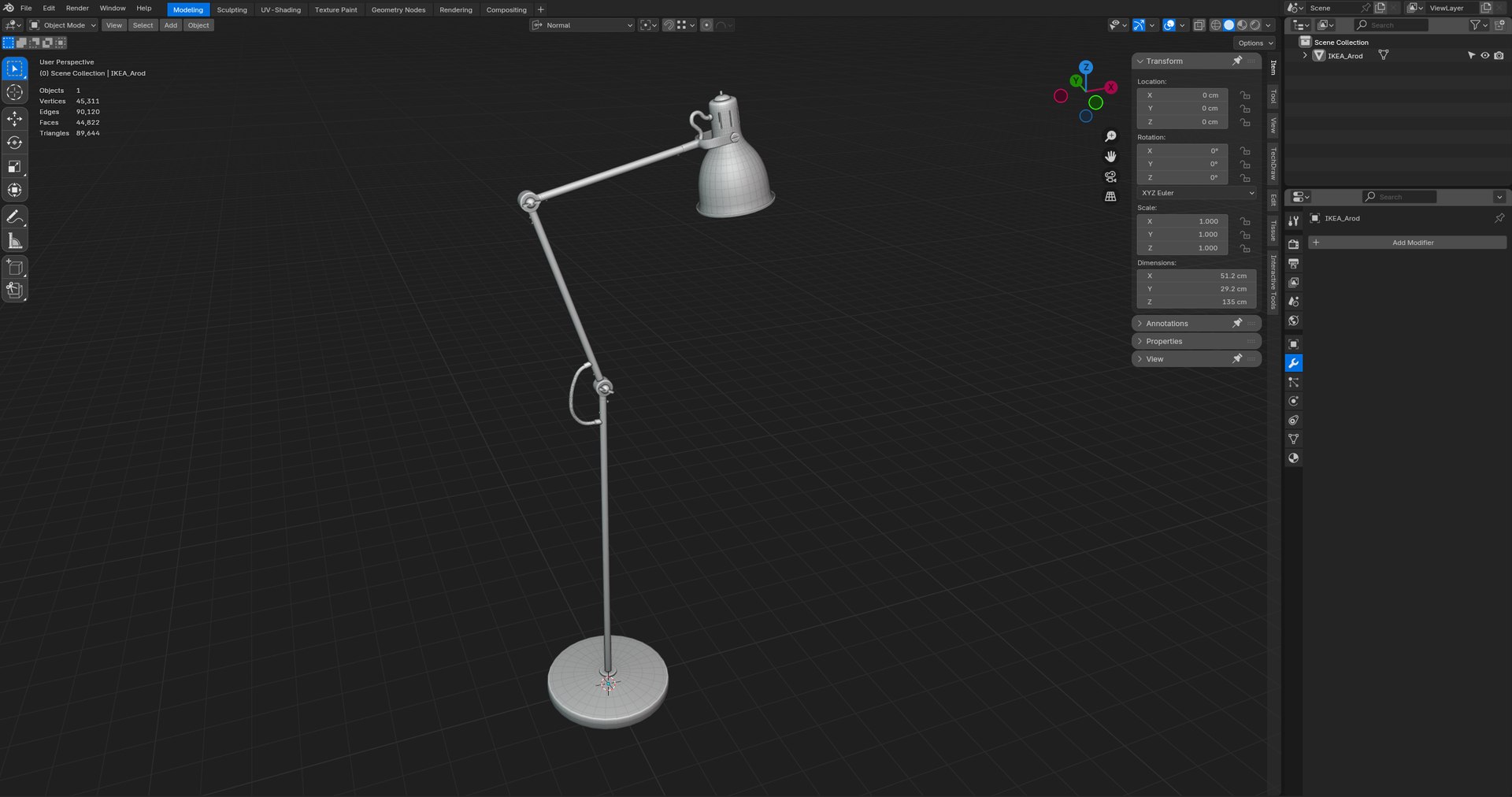Toggle proportional editing button
1512x797 pixels.
706,25
